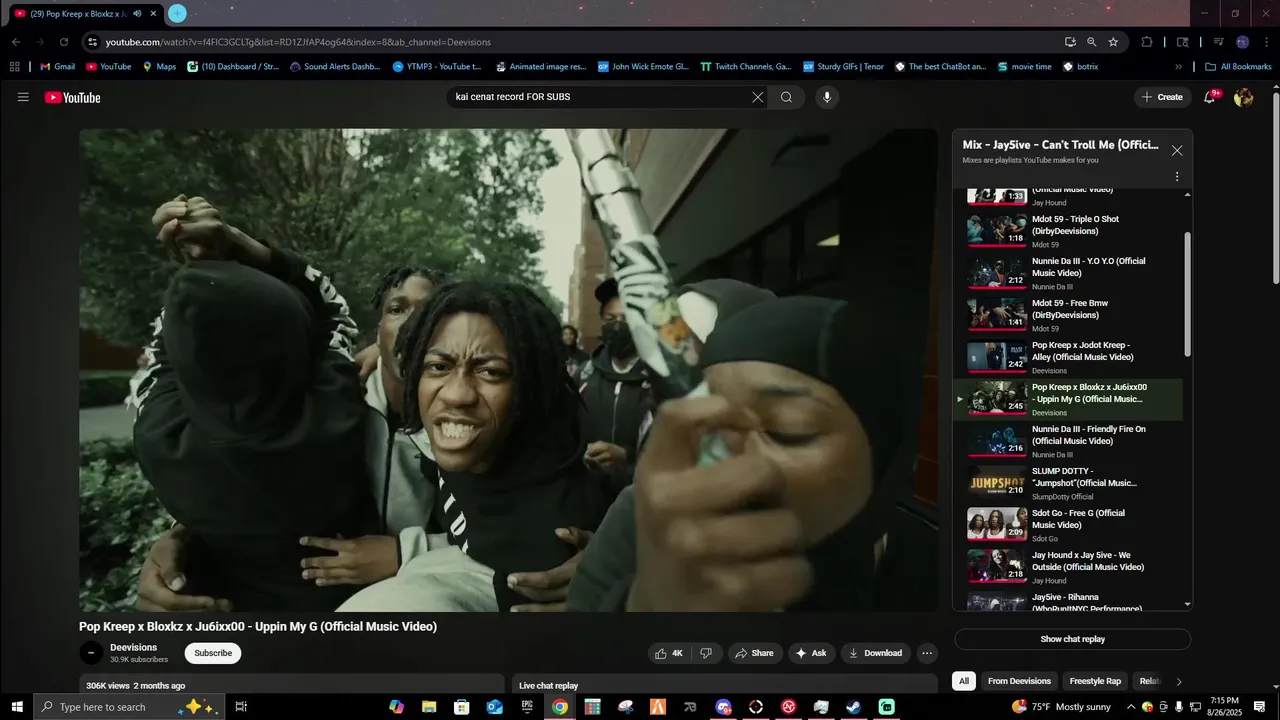Open Gmail bookmark
Image resolution: width=1280 pixels, height=720 pixels.
coord(57,67)
